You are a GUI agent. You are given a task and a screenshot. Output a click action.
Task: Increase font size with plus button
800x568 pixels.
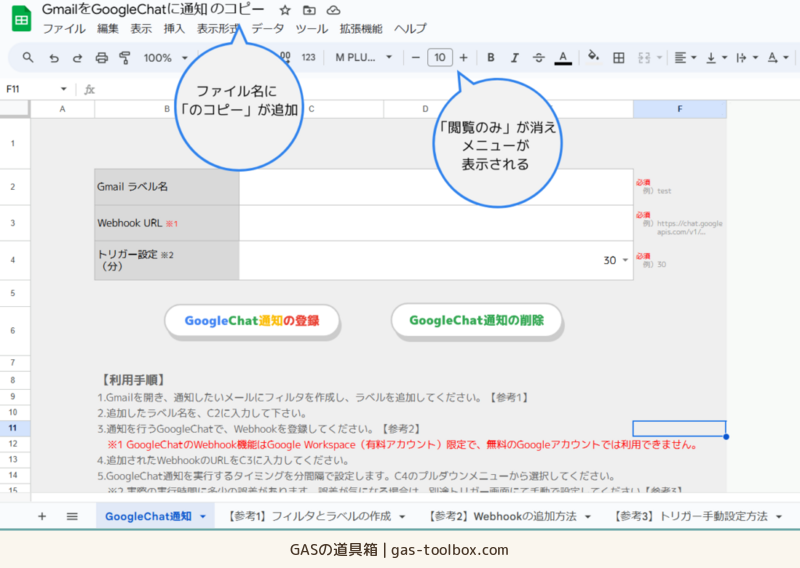tap(463, 58)
